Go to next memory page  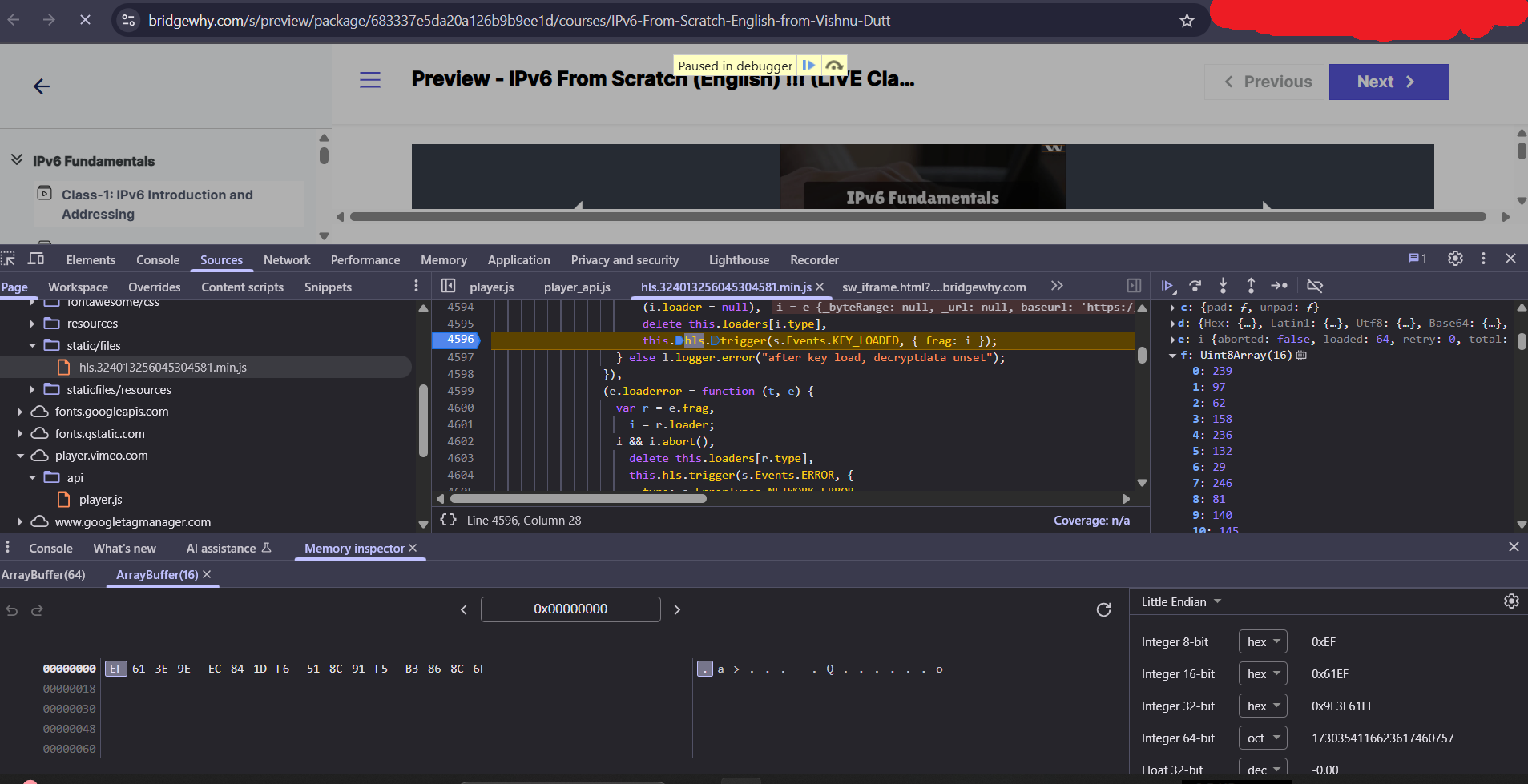677,610
